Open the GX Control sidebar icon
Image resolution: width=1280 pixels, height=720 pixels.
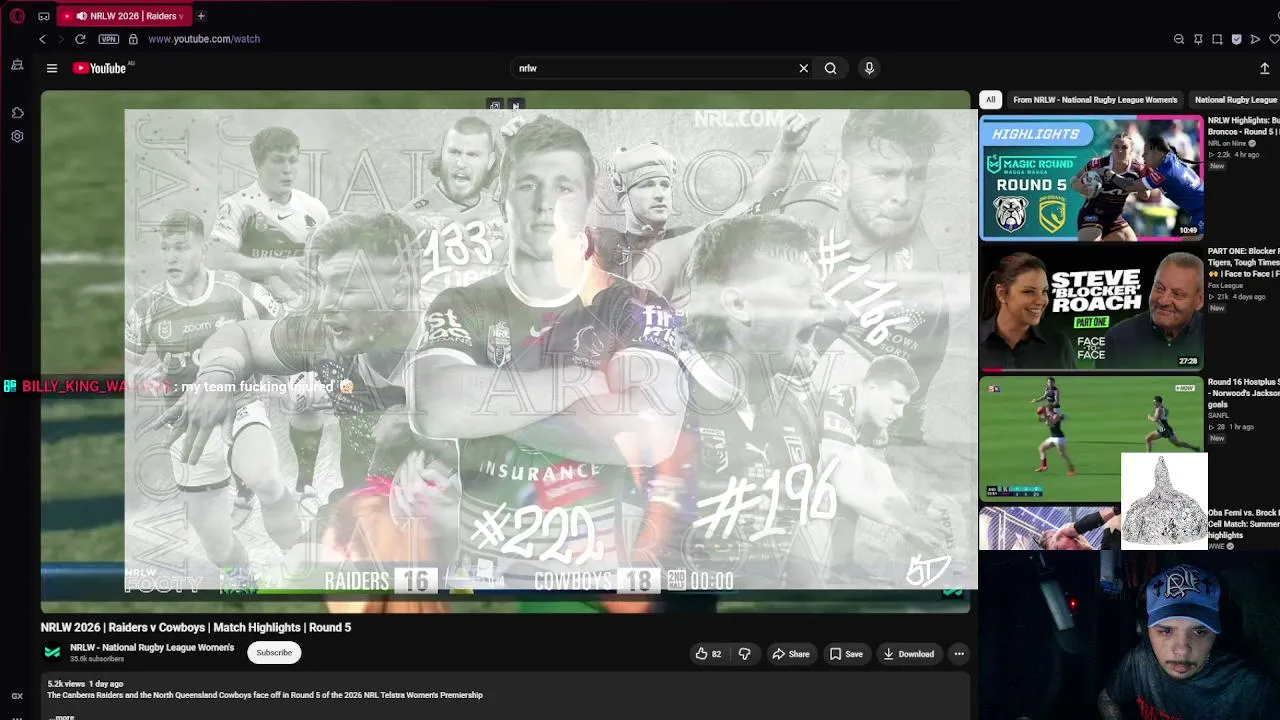point(17,65)
